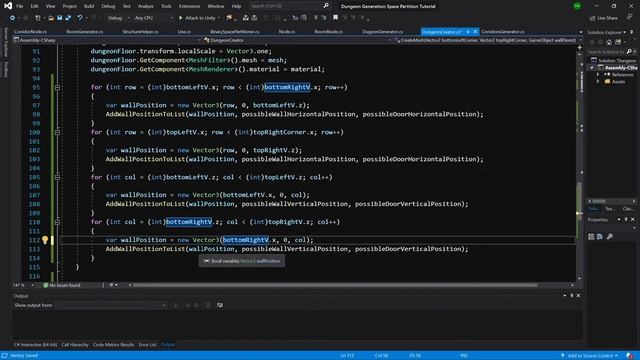Click the Properties categorized view icon
Screen dimensions: 640x360
point(591,236)
